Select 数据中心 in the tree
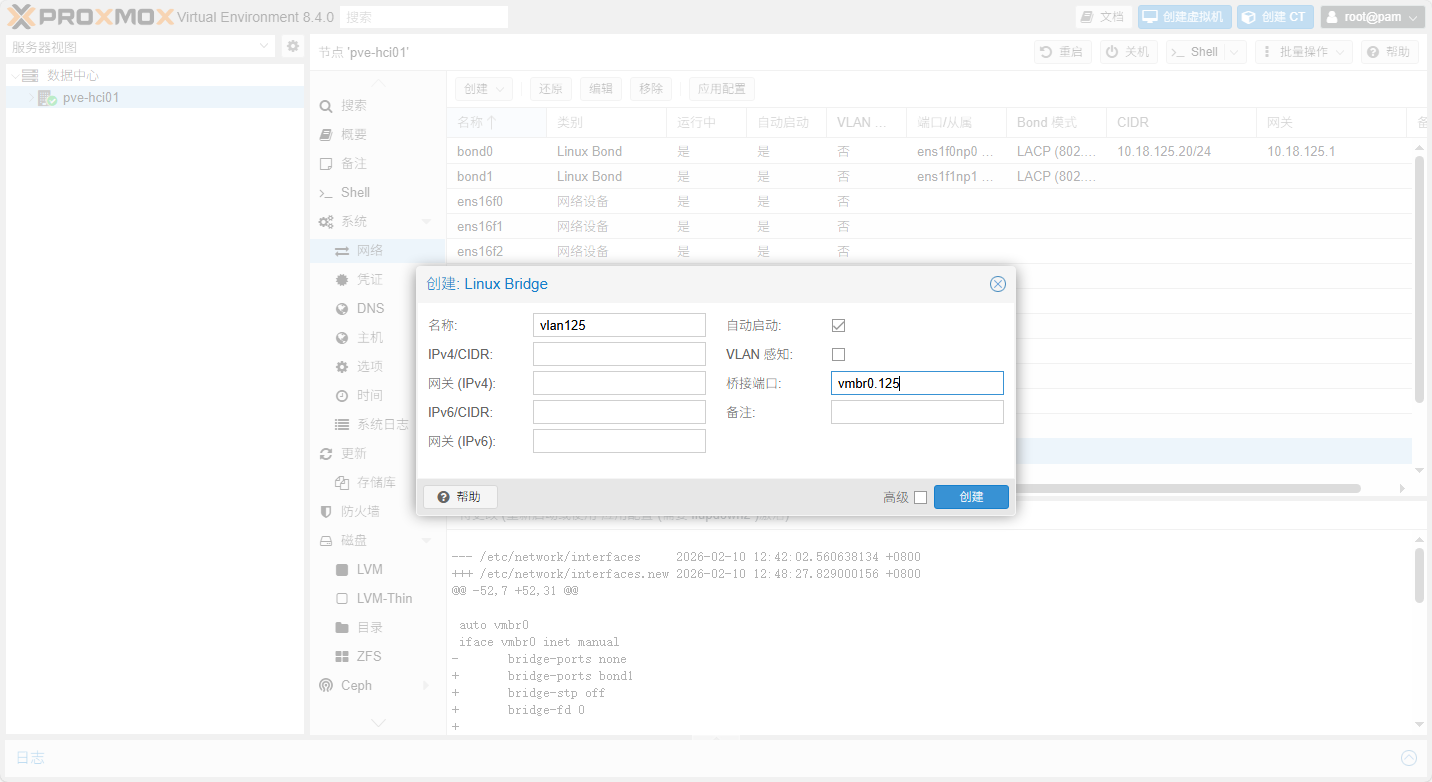The width and height of the screenshot is (1432, 782). click(x=73, y=75)
